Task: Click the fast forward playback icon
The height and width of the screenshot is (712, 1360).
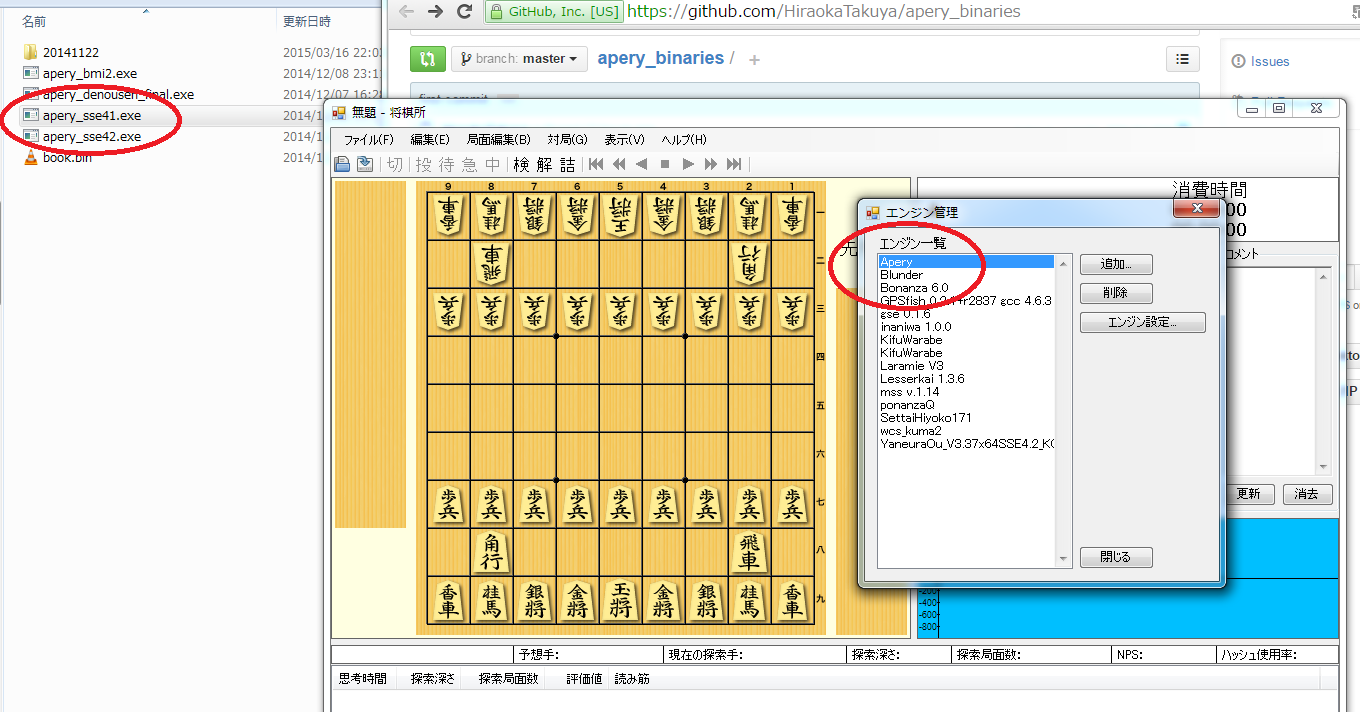Action: point(711,164)
